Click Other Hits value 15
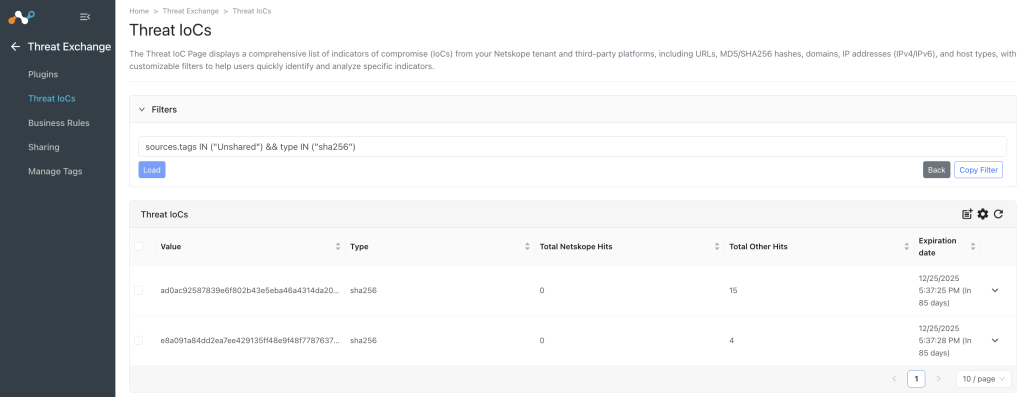 [733, 291]
